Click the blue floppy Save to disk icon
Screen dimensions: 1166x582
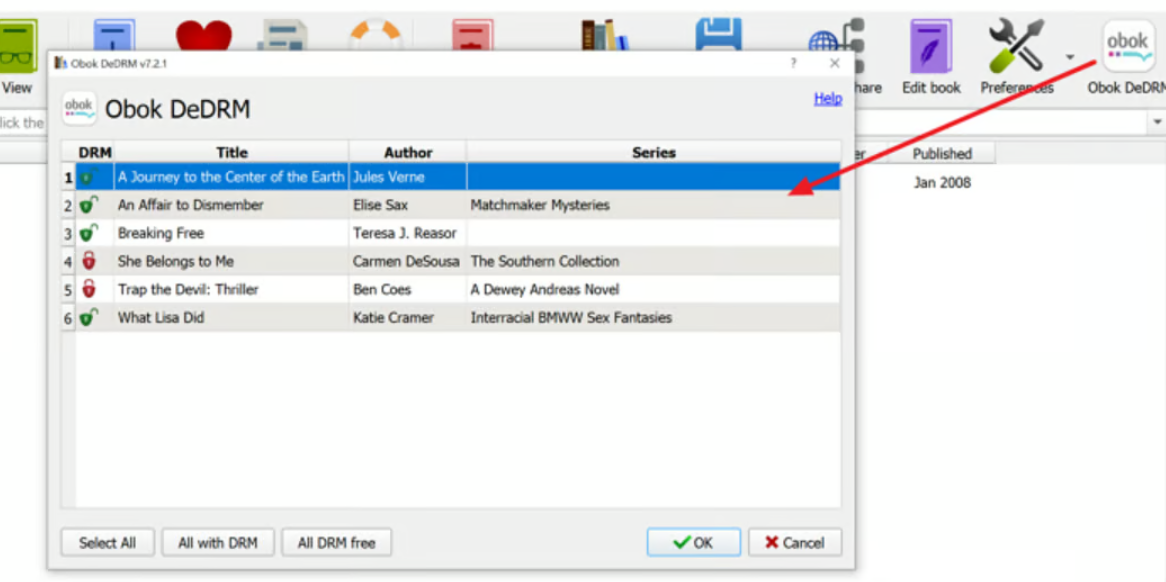pos(718,35)
